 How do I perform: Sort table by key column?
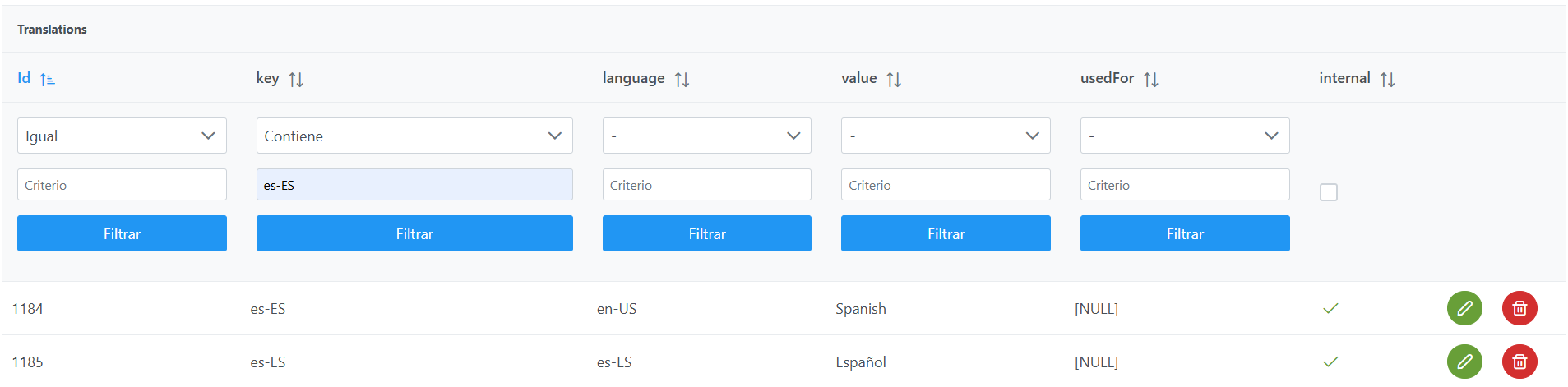coord(296,79)
